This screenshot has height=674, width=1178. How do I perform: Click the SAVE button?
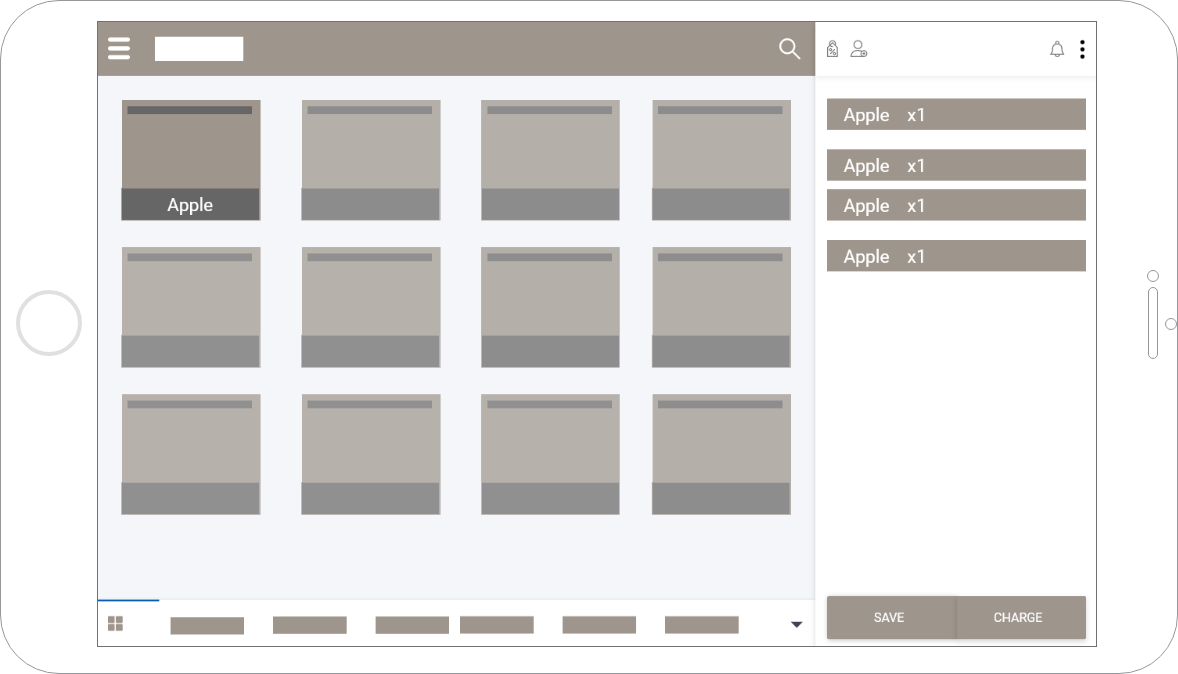coord(889,617)
